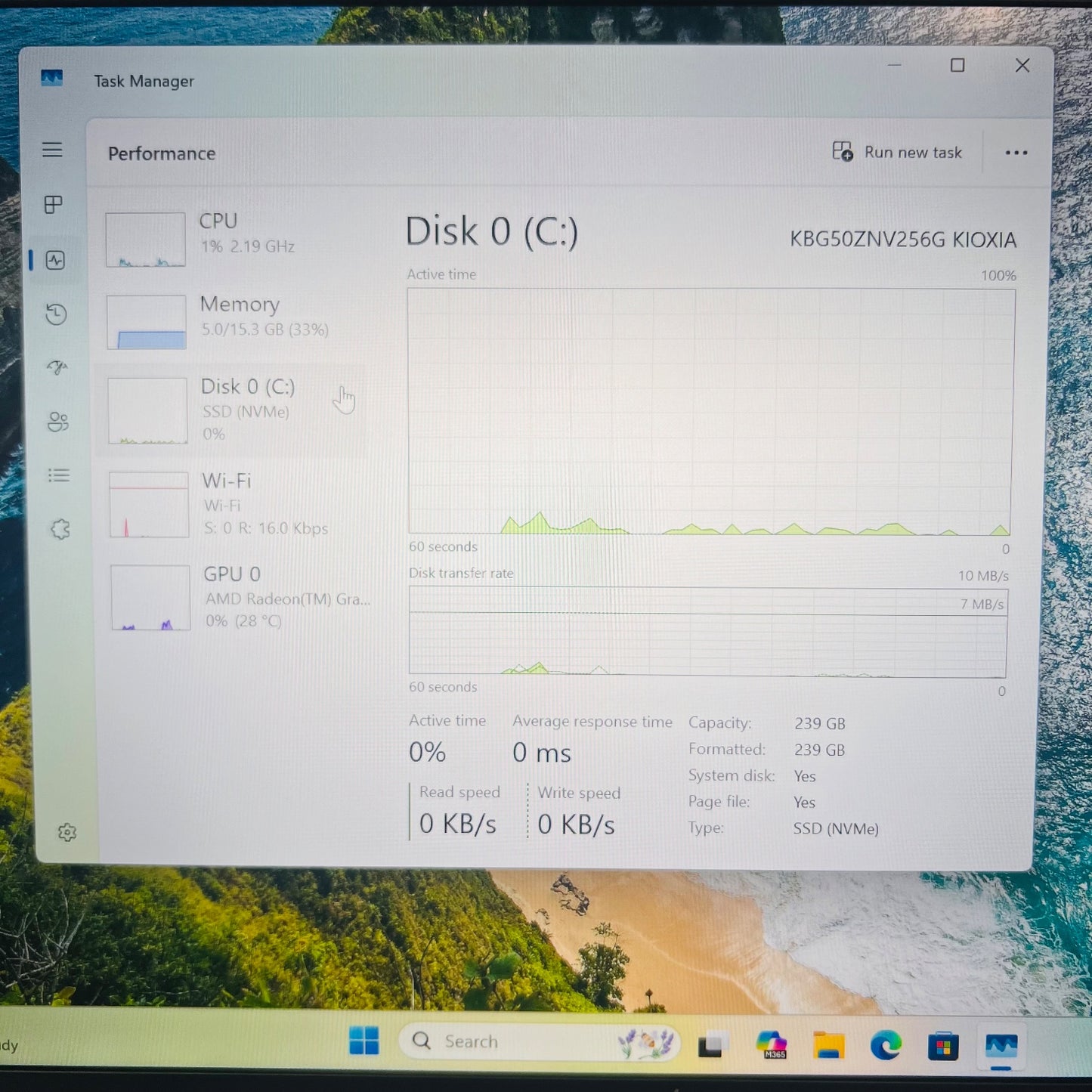This screenshot has height=1092, width=1092.
Task: Click the taskbar Search box
Action: [x=540, y=1041]
